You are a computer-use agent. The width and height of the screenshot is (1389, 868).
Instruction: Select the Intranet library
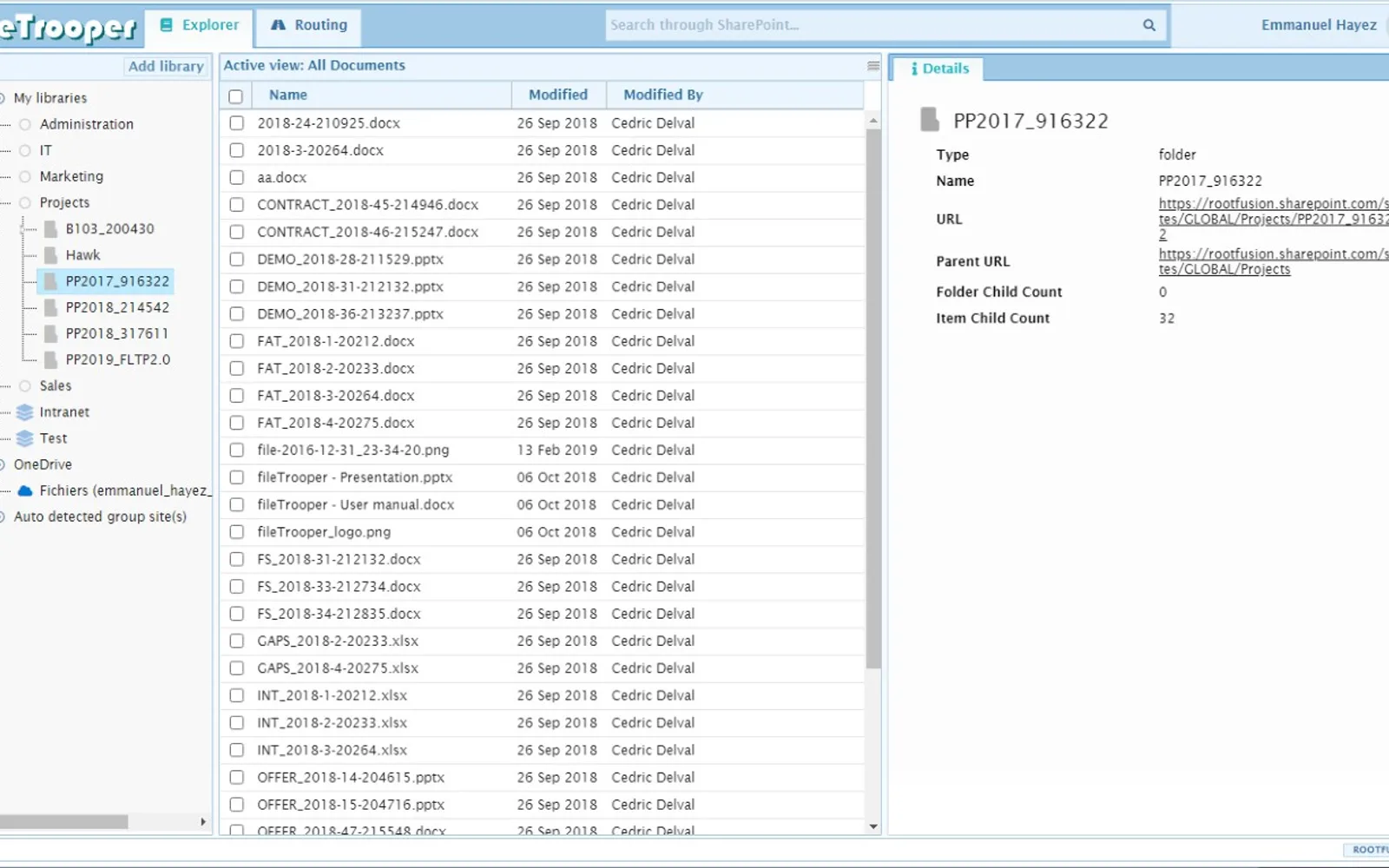(64, 412)
